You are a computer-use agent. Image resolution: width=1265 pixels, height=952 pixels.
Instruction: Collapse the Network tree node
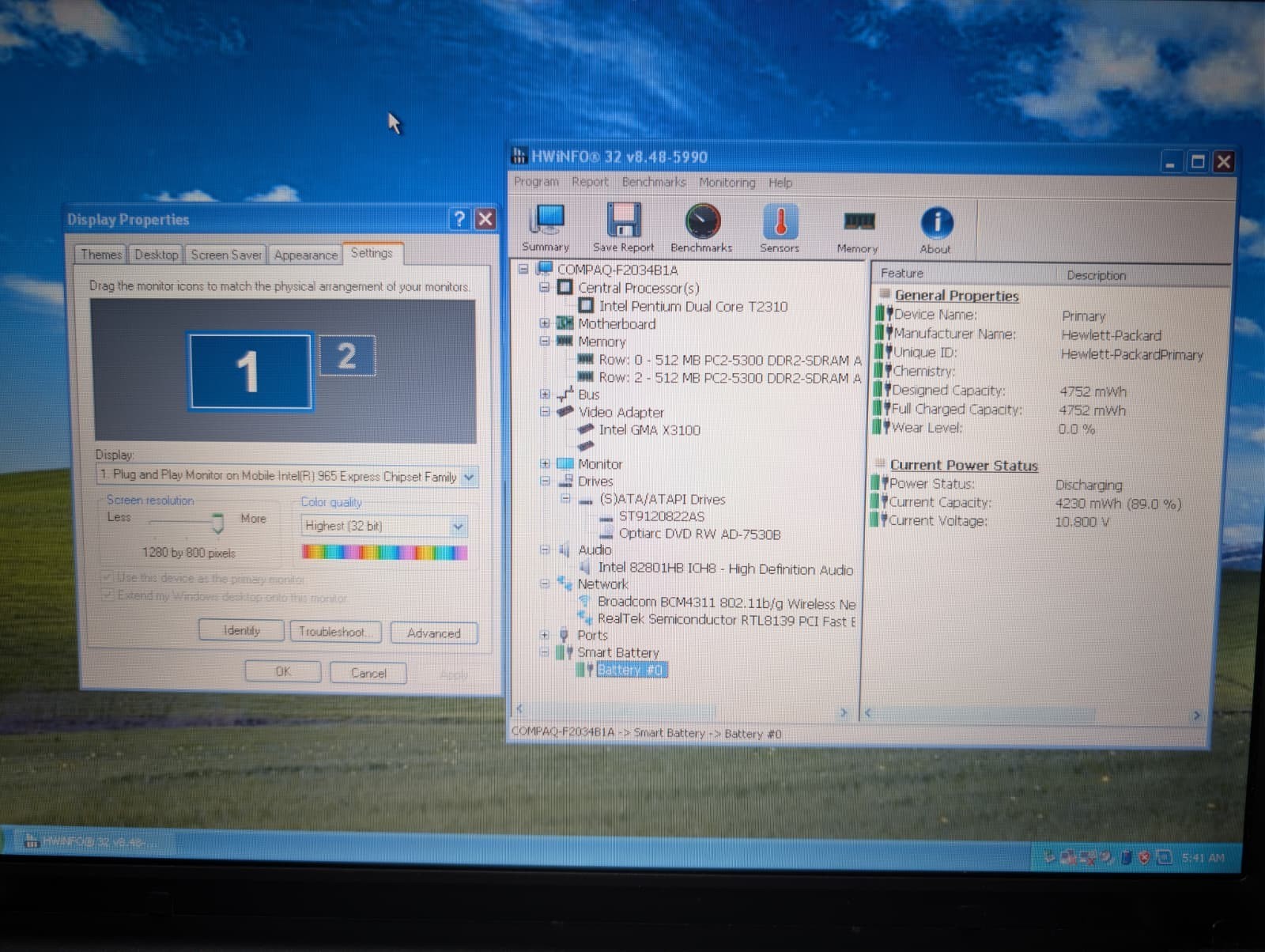[x=544, y=584]
